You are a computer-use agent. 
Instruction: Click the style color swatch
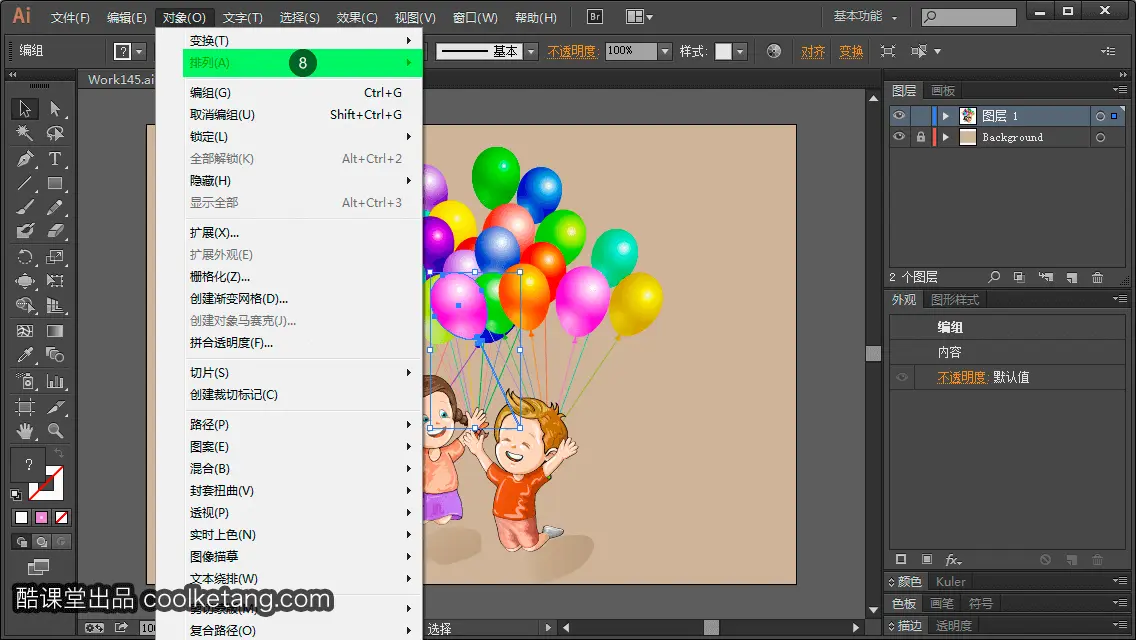click(723, 51)
